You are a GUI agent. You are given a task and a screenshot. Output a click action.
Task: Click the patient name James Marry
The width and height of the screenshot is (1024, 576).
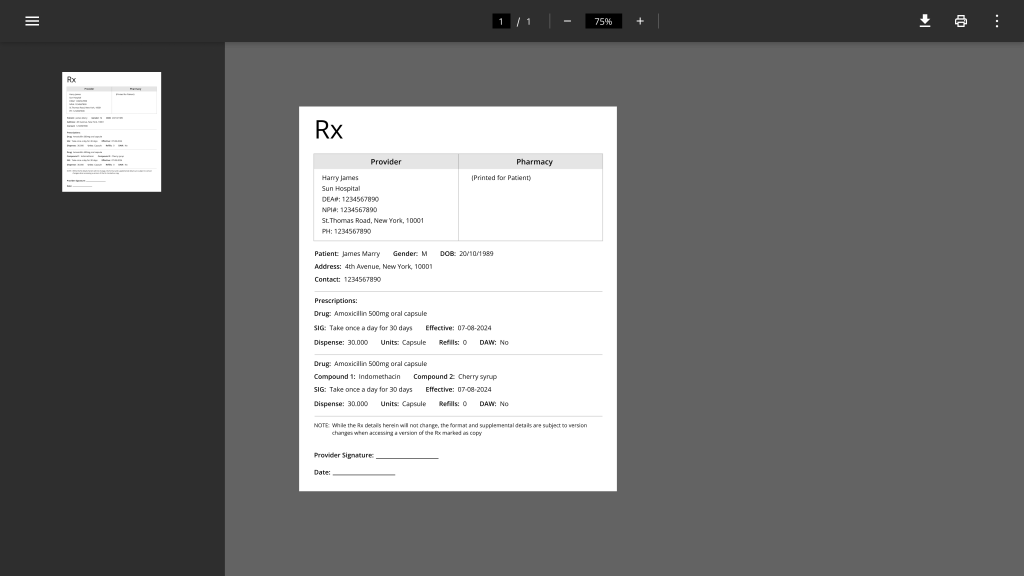(361, 254)
